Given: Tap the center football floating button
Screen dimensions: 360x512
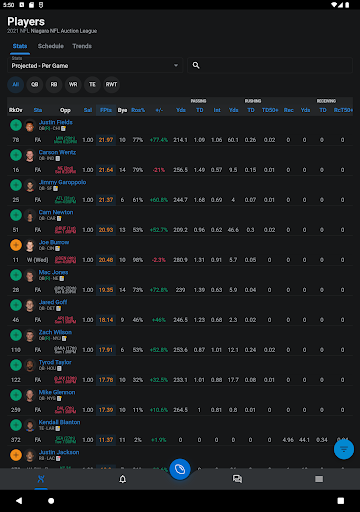Looking at the screenshot, I should tap(180, 469).
